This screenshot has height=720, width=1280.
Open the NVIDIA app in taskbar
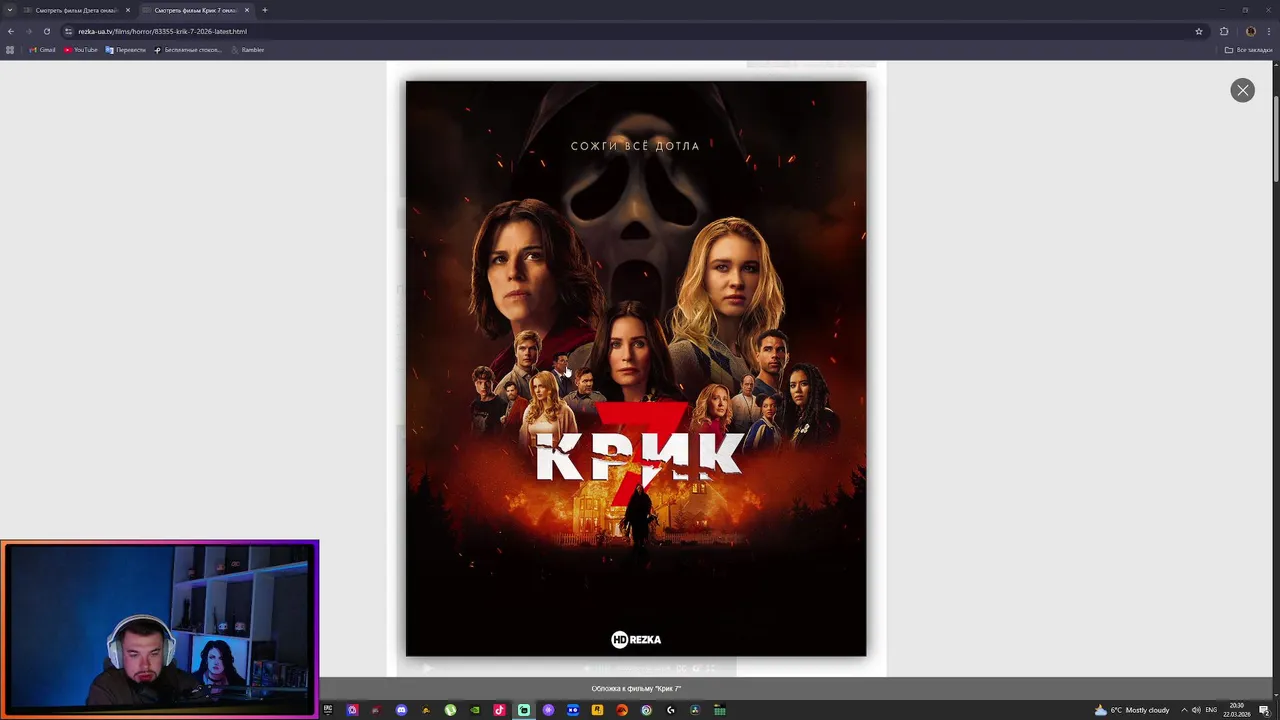tap(475, 710)
